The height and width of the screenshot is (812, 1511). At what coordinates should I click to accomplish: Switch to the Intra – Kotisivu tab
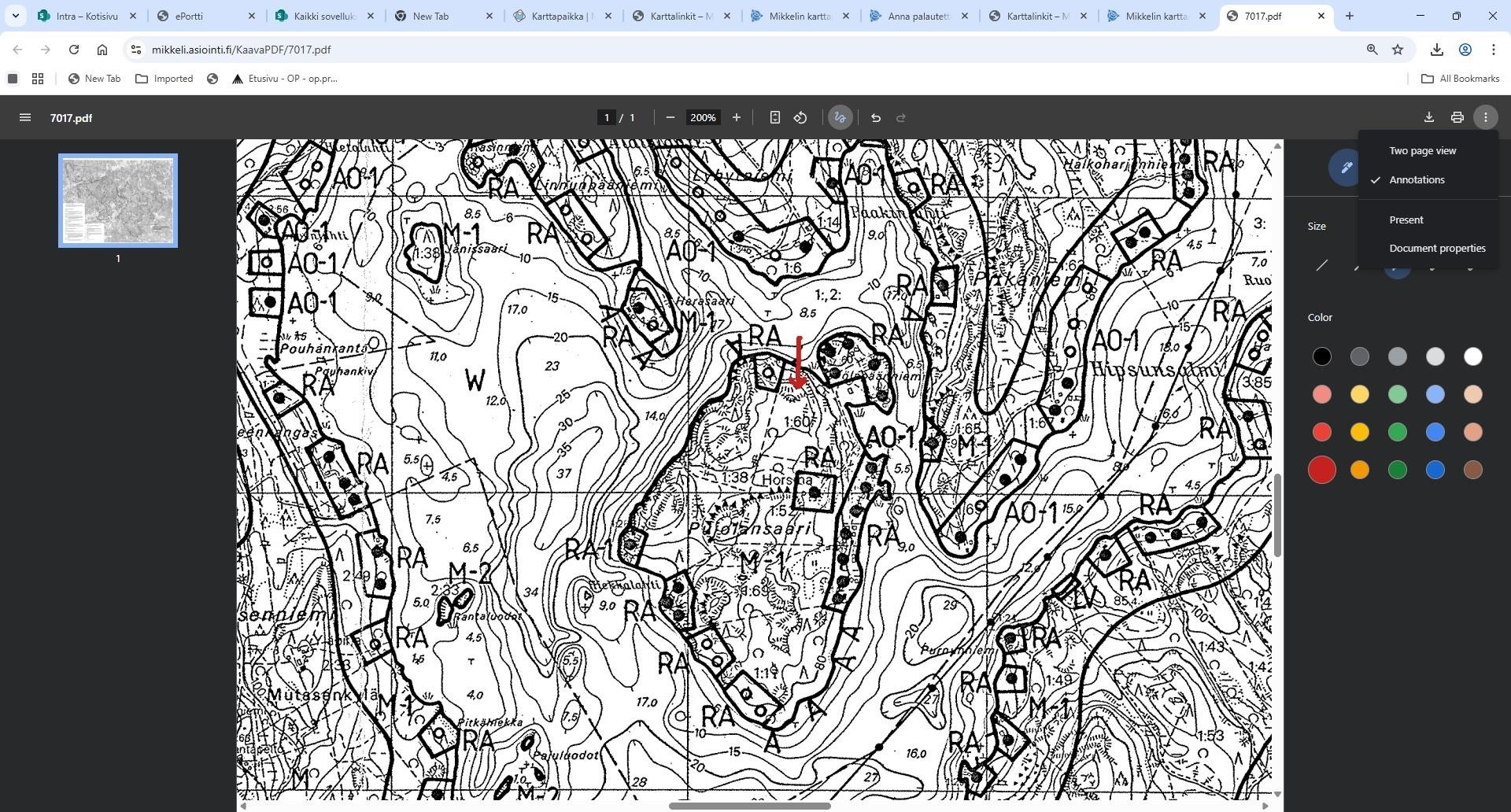click(x=87, y=16)
